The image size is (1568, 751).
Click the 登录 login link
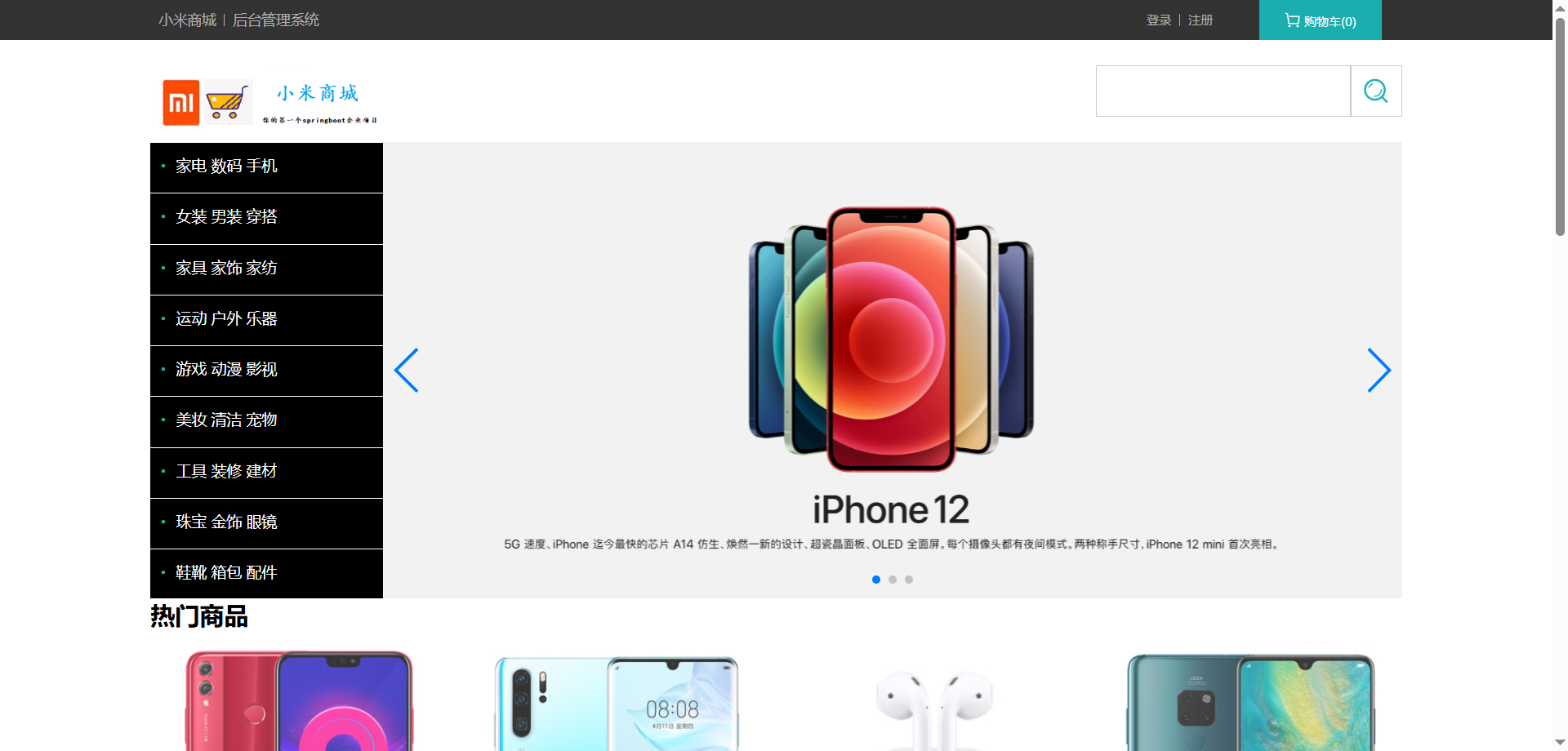coord(1159,20)
